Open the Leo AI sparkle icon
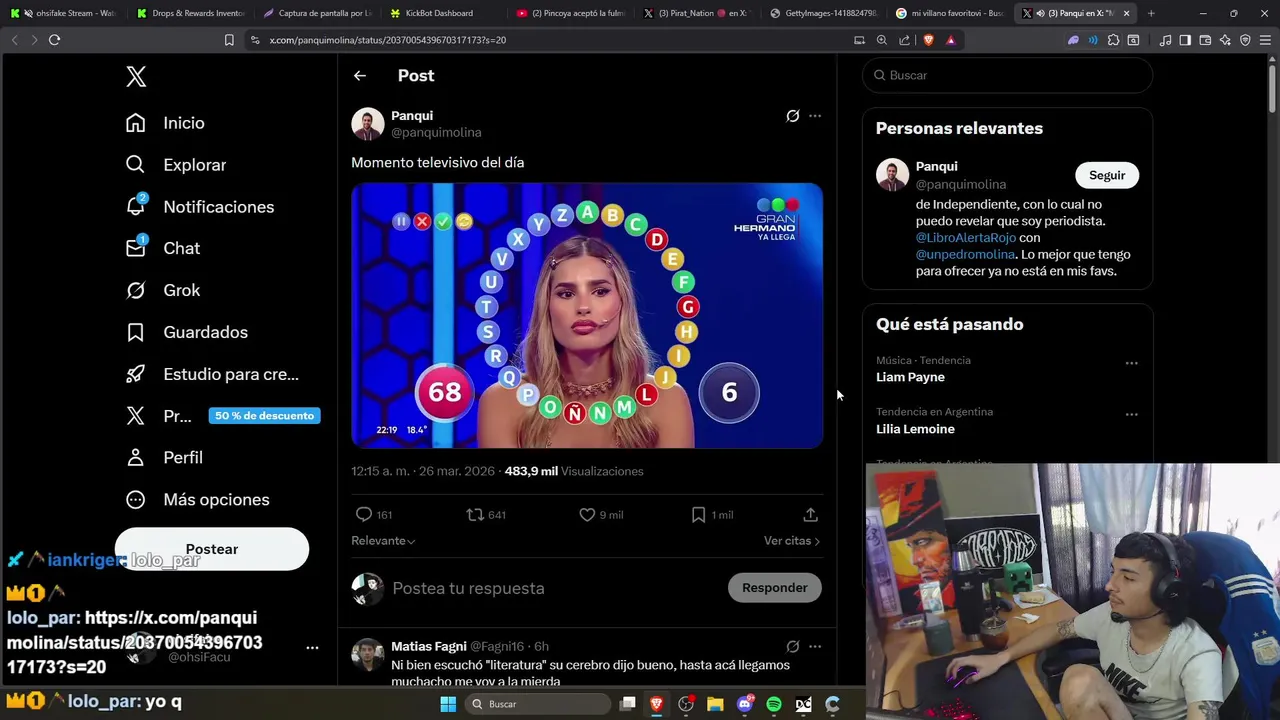Viewport: 1280px width, 720px height. 1225,40
